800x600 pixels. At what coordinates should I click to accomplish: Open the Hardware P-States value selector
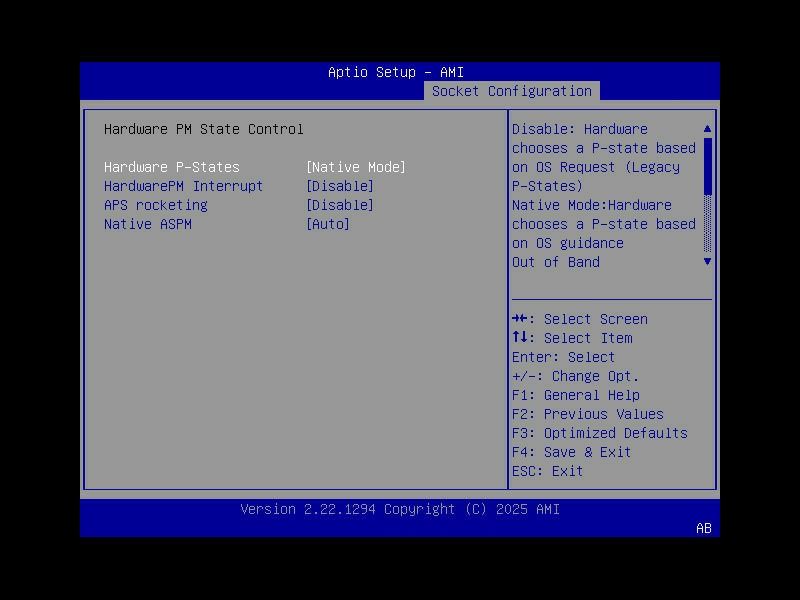pyautogui.click(x=355, y=167)
